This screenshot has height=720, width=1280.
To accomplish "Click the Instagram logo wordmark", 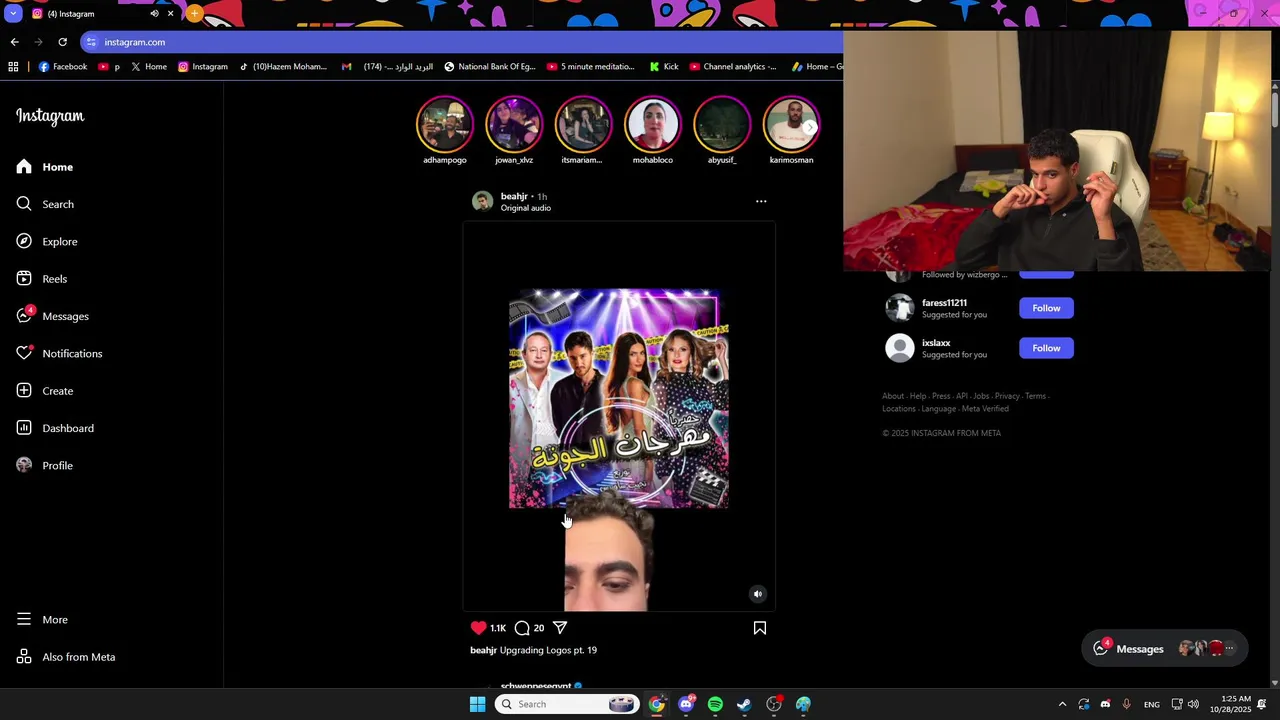I will 50,116.
